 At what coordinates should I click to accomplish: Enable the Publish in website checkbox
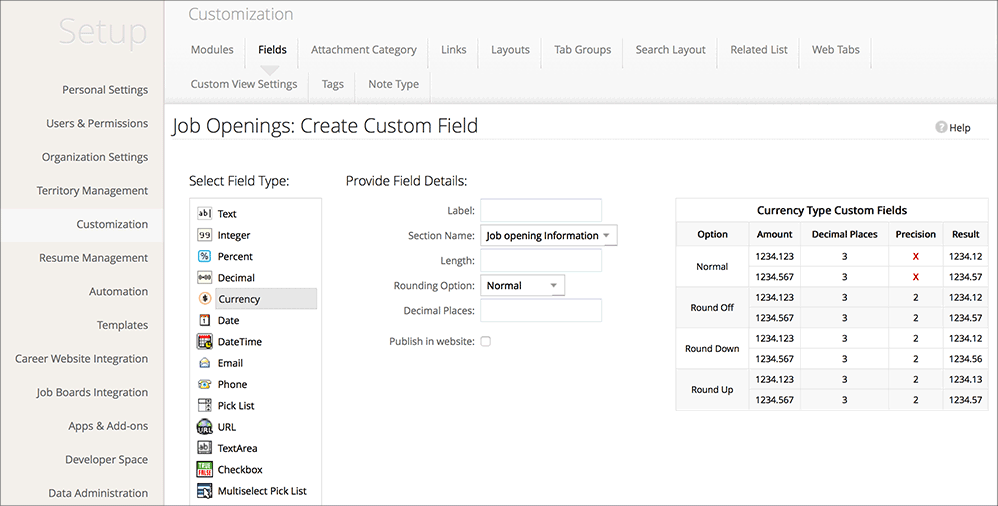(486, 342)
